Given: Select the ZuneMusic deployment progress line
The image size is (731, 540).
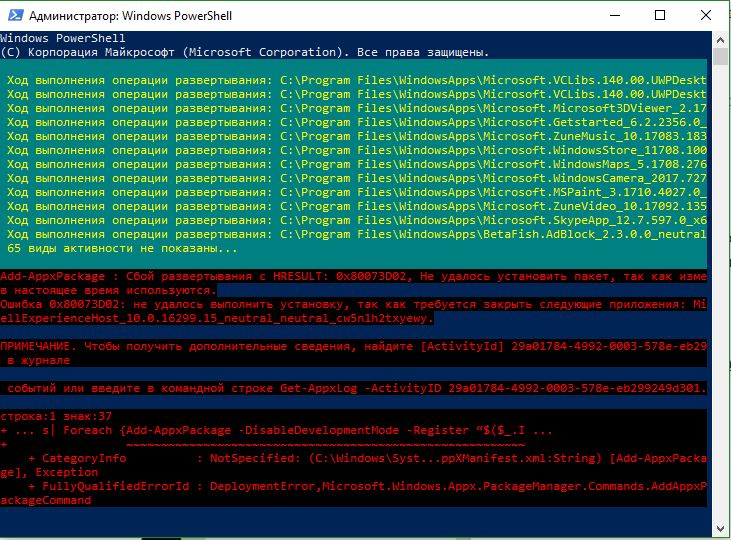Looking at the screenshot, I should 357,136.
